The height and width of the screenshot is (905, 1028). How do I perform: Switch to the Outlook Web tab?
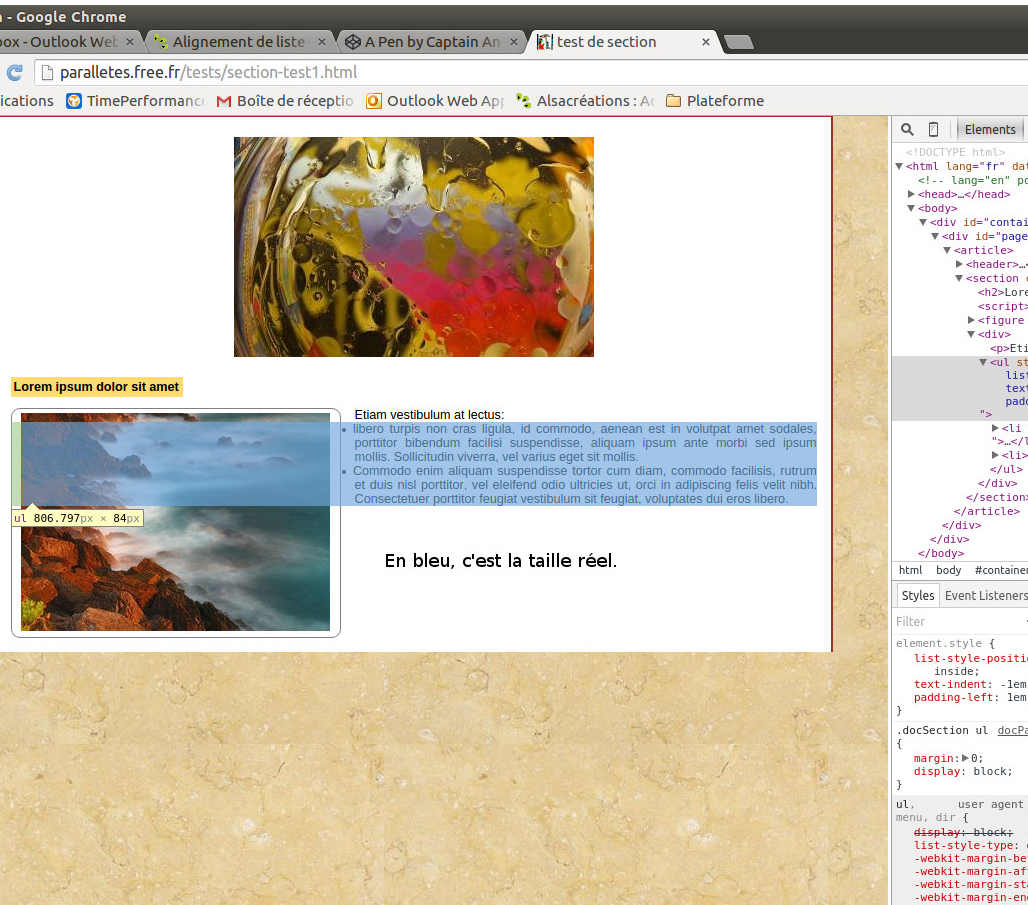click(x=66, y=42)
